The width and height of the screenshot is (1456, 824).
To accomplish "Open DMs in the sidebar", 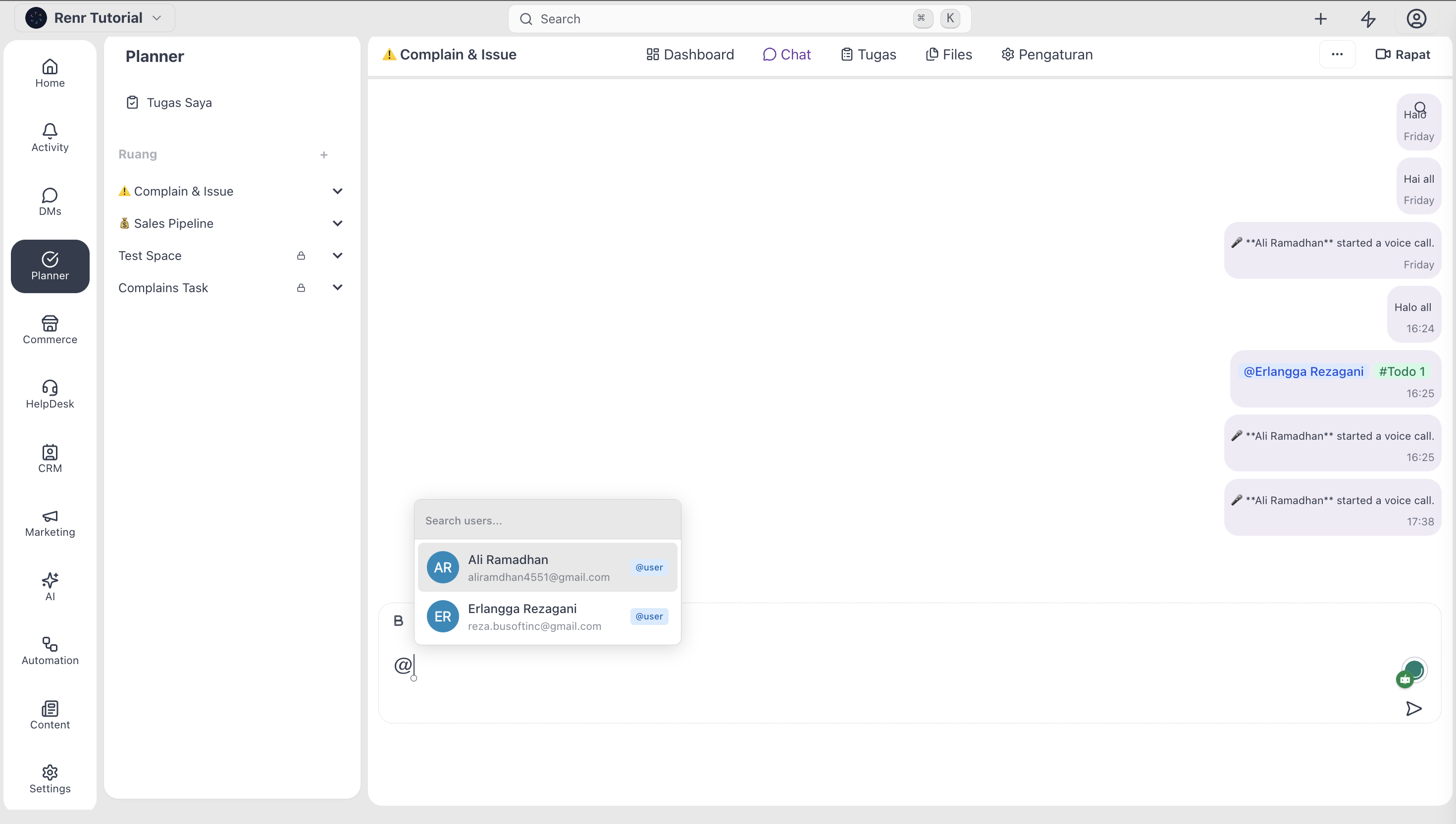I will pyautogui.click(x=50, y=202).
